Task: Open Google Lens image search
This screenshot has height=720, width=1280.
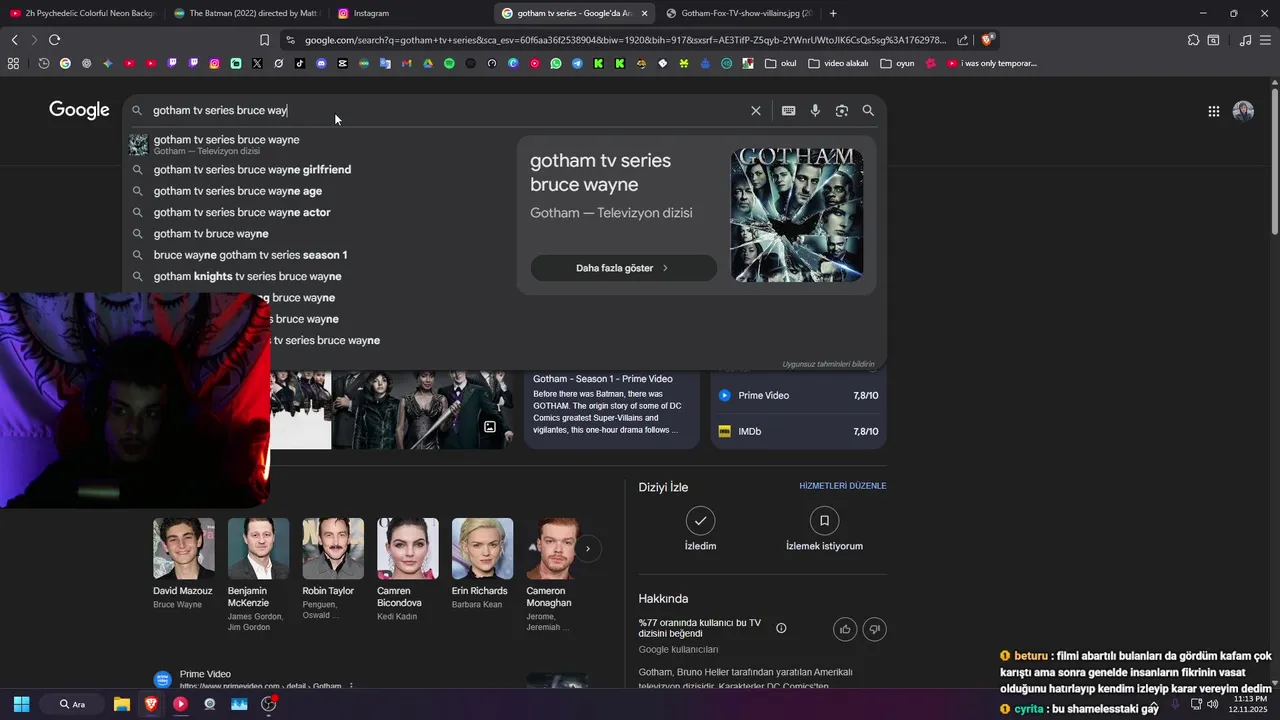Action: click(842, 111)
